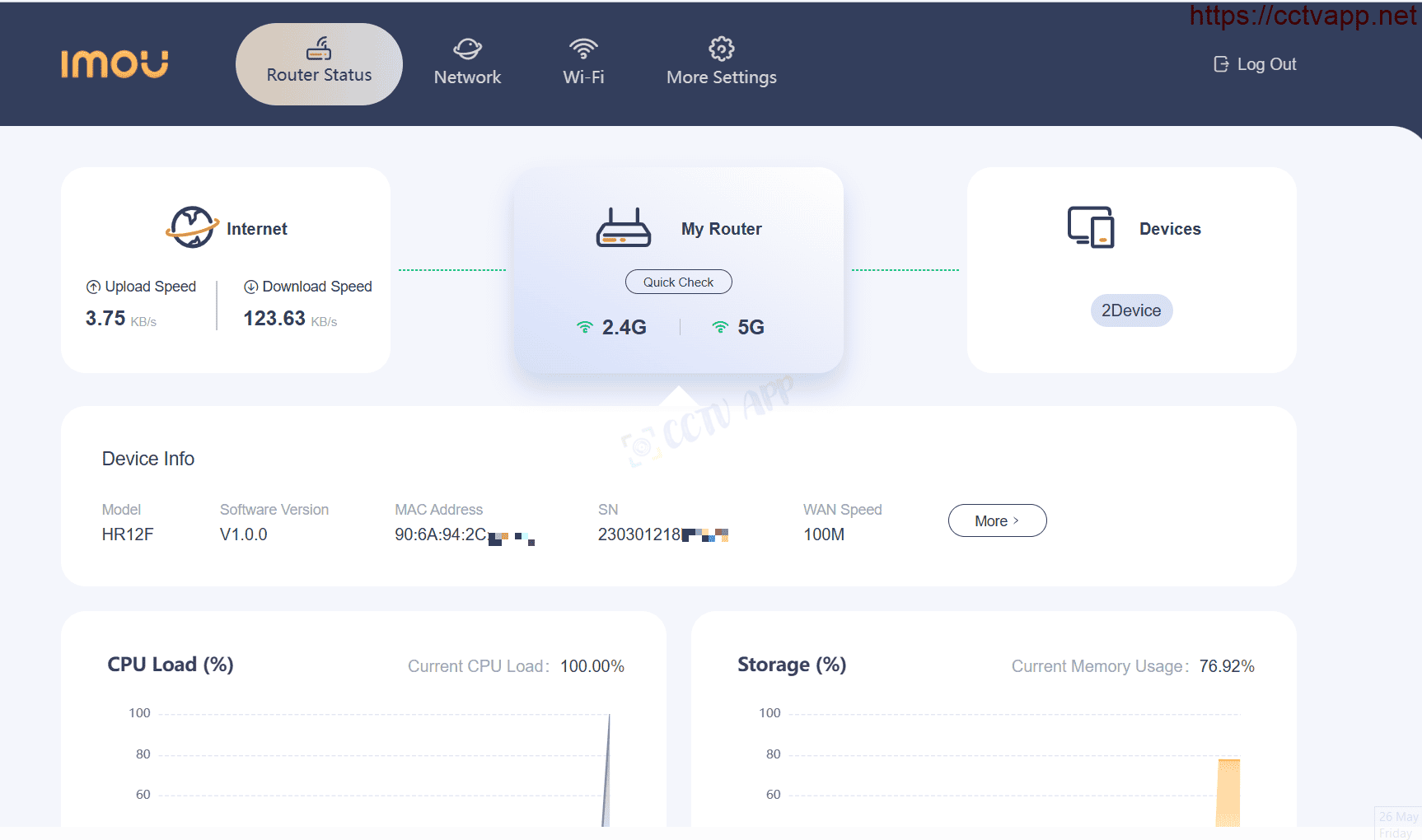Click the CPU Load chart spike
This screenshot has width=1422, height=840.
click(606, 770)
